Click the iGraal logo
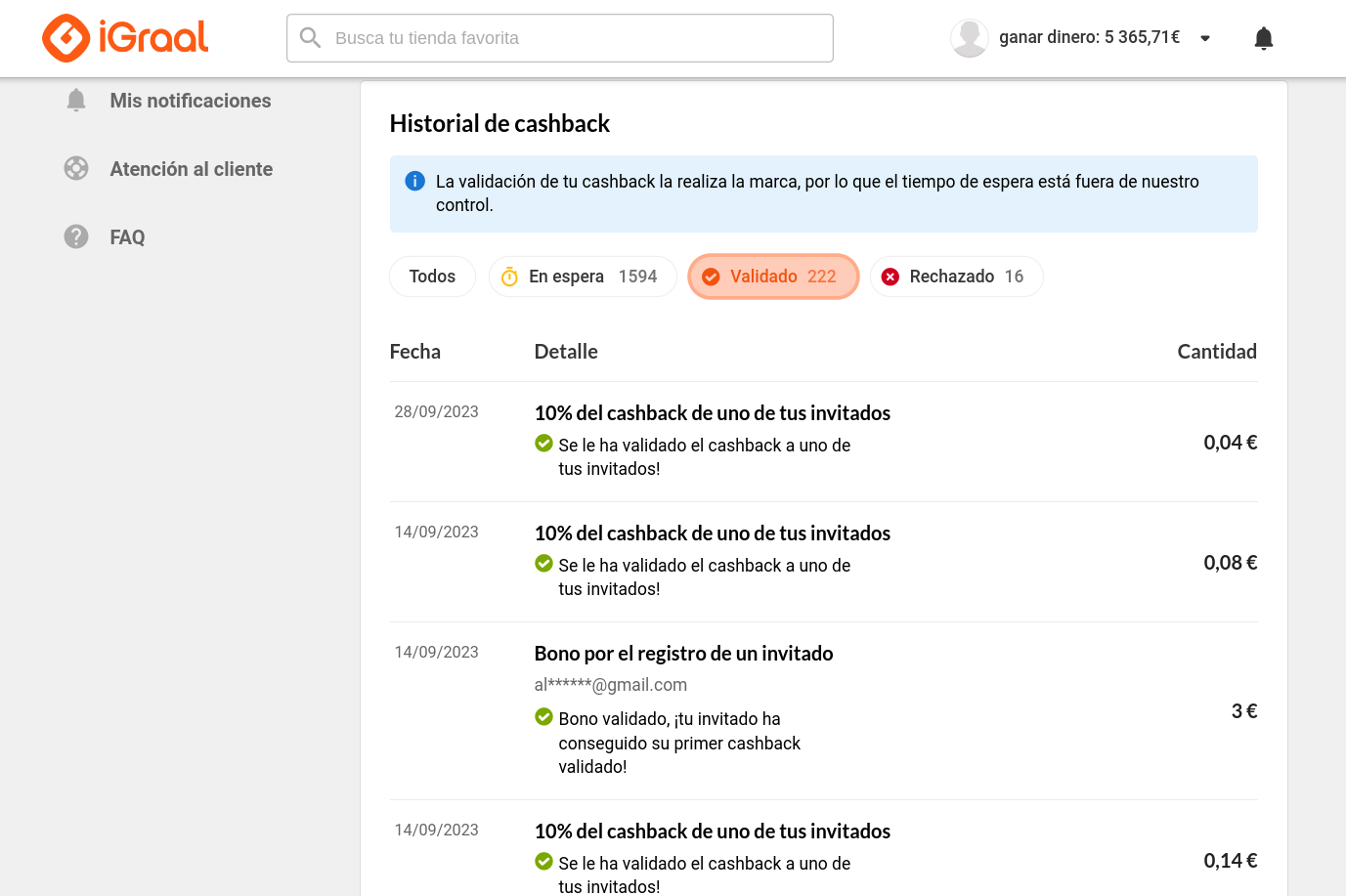1346x896 pixels. point(124,38)
